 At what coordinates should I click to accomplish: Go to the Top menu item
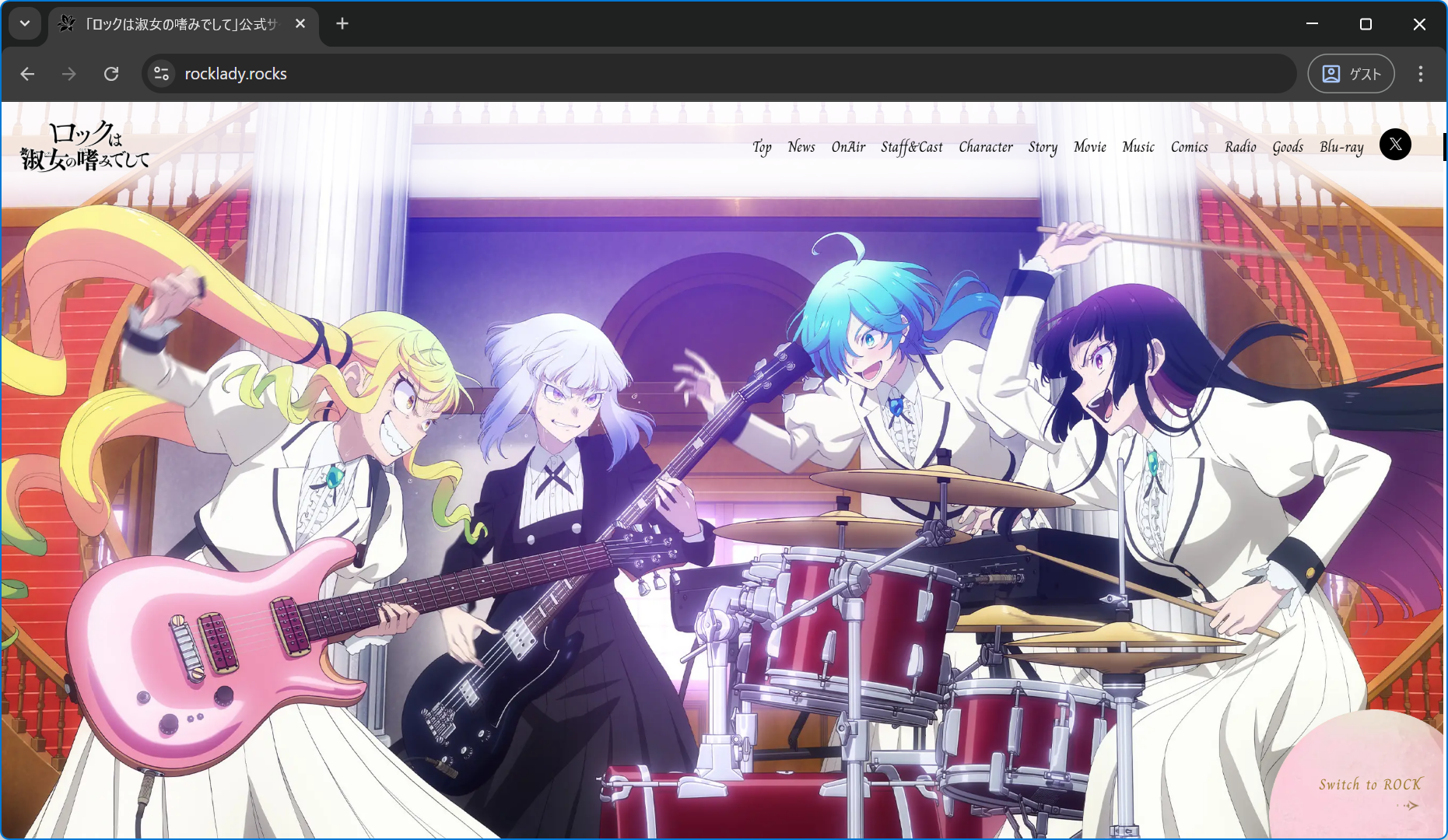tap(762, 147)
